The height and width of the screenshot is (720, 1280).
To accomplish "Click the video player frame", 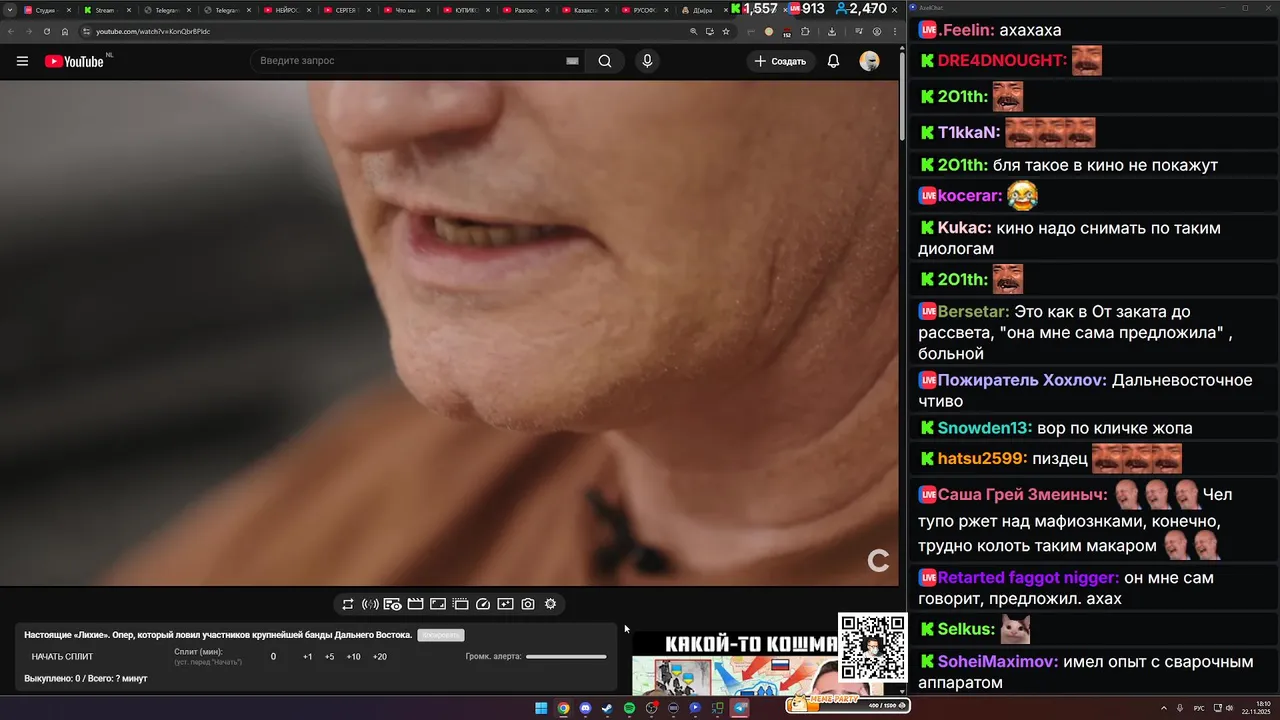I will (x=449, y=333).
